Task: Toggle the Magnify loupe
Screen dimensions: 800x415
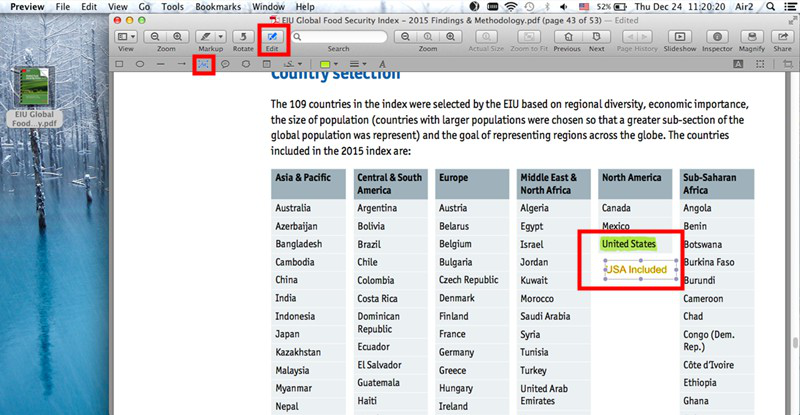Action: [752, 36]
